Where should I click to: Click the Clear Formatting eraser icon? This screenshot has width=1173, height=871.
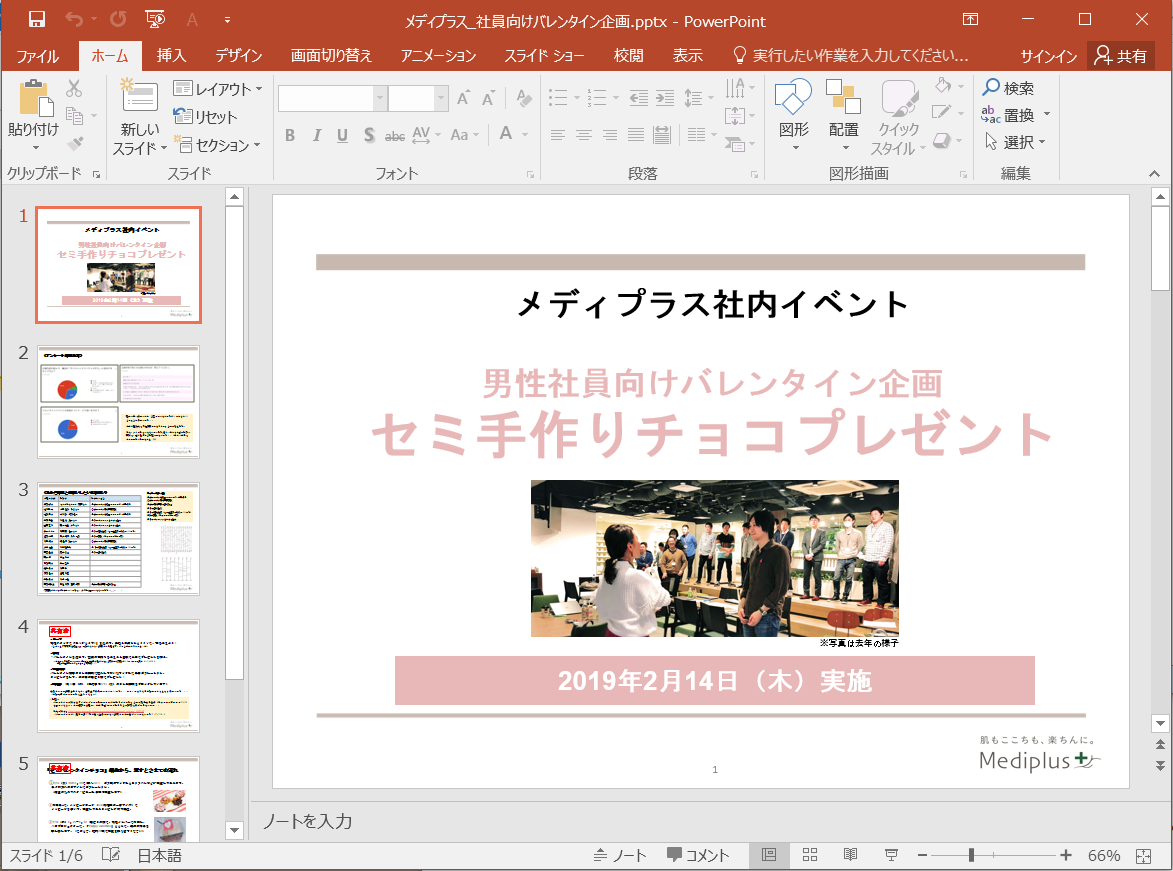524,97
